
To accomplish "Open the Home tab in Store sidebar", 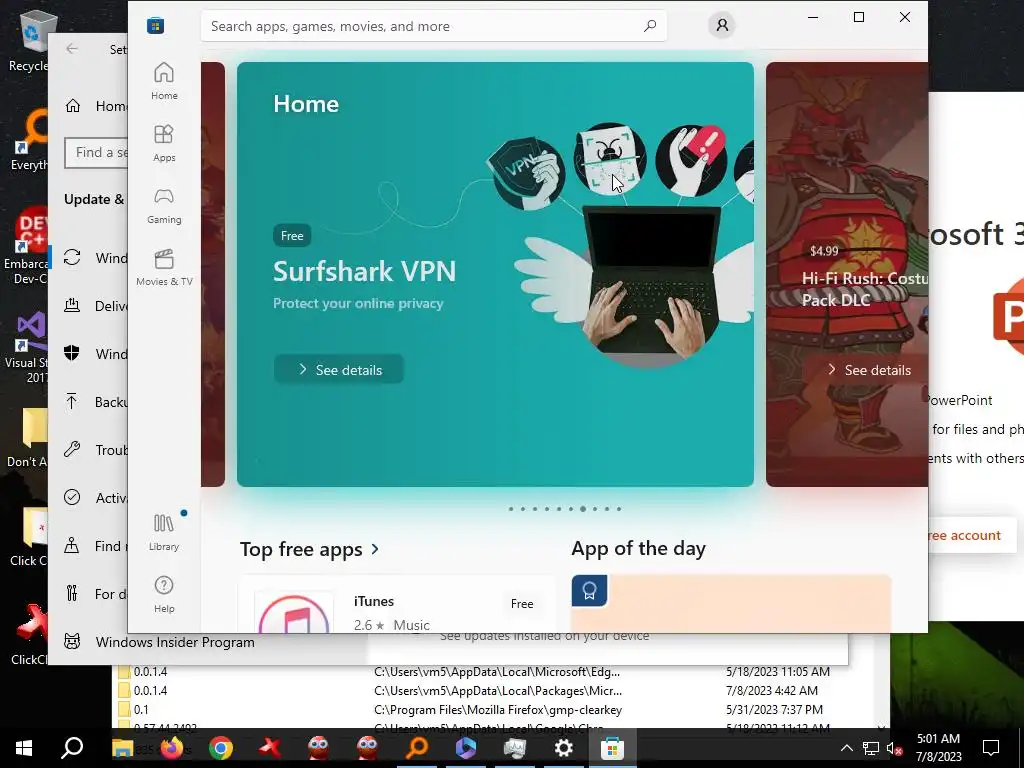I will (164, 81).
